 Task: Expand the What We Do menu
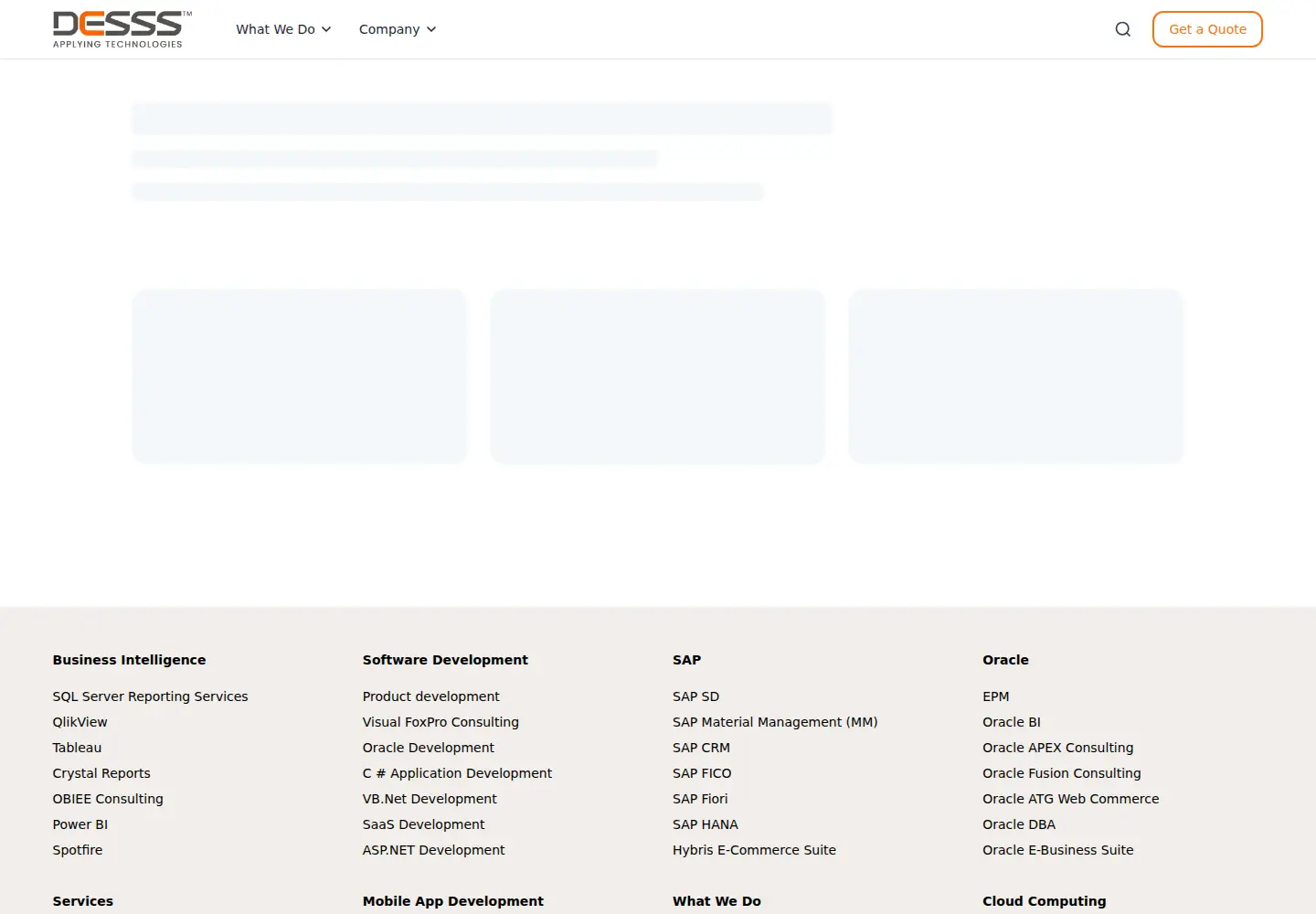coord(283,29)
